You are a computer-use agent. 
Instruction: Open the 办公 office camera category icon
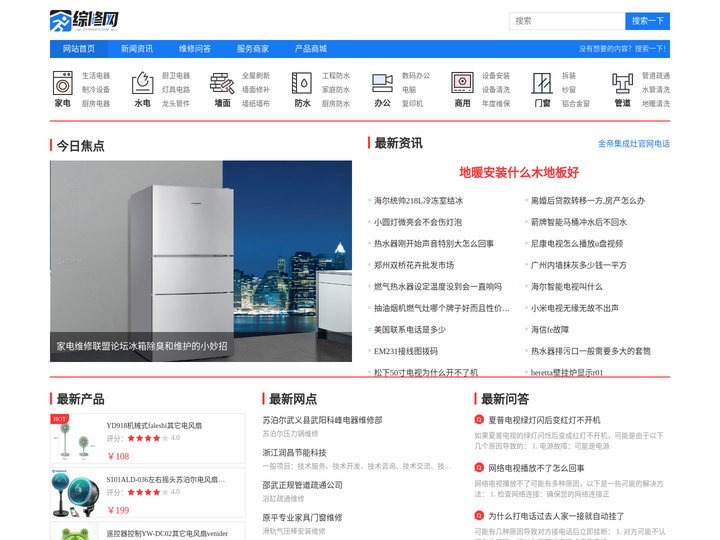tap(382, 83)
